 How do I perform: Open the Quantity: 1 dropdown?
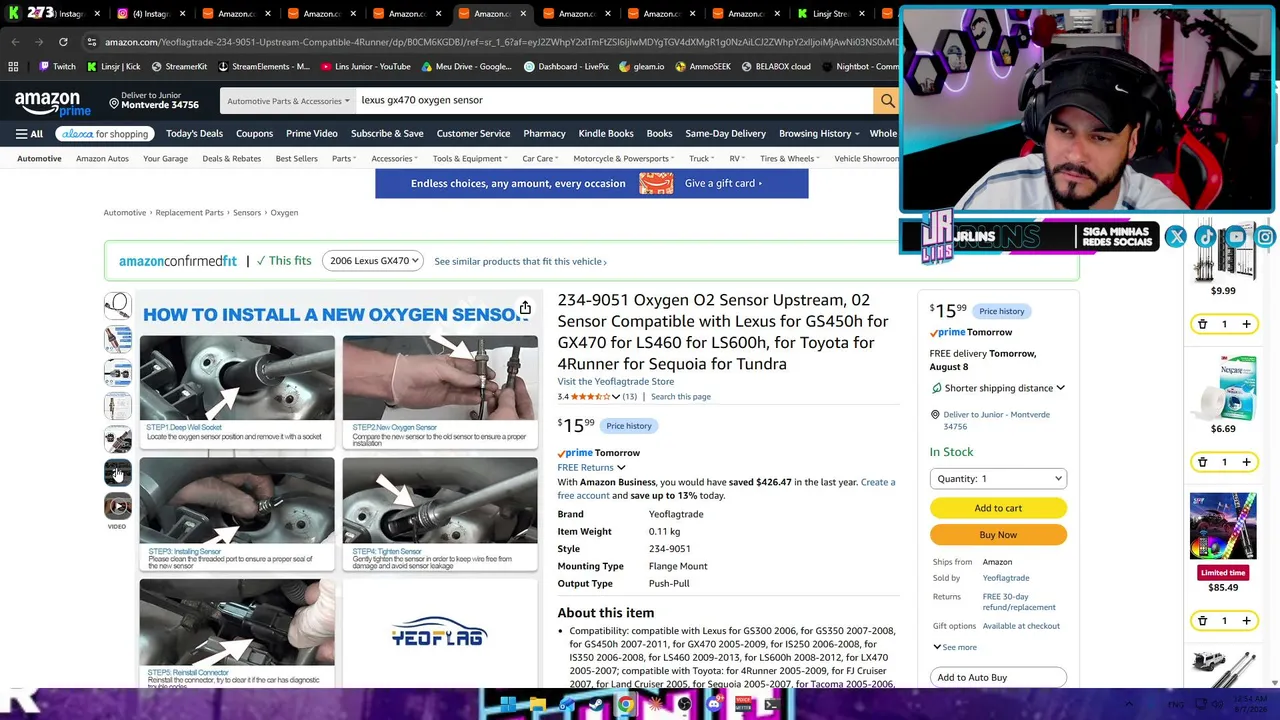pos(998,479)
